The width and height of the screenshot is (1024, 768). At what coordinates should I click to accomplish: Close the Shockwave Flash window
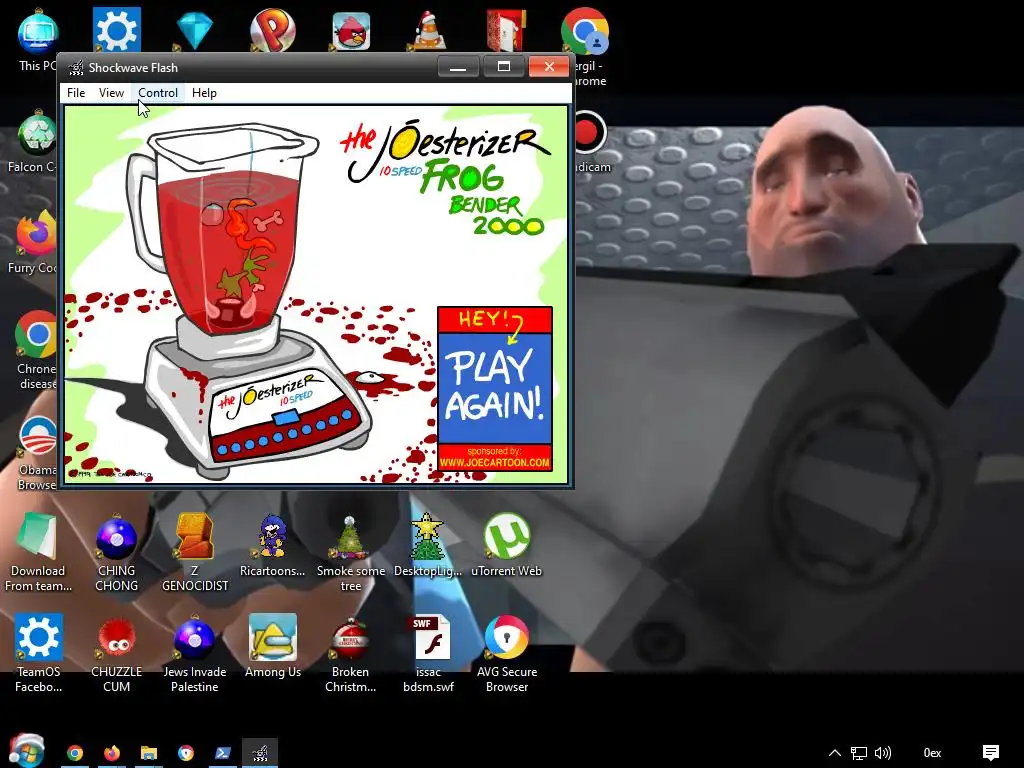point(549,67)
